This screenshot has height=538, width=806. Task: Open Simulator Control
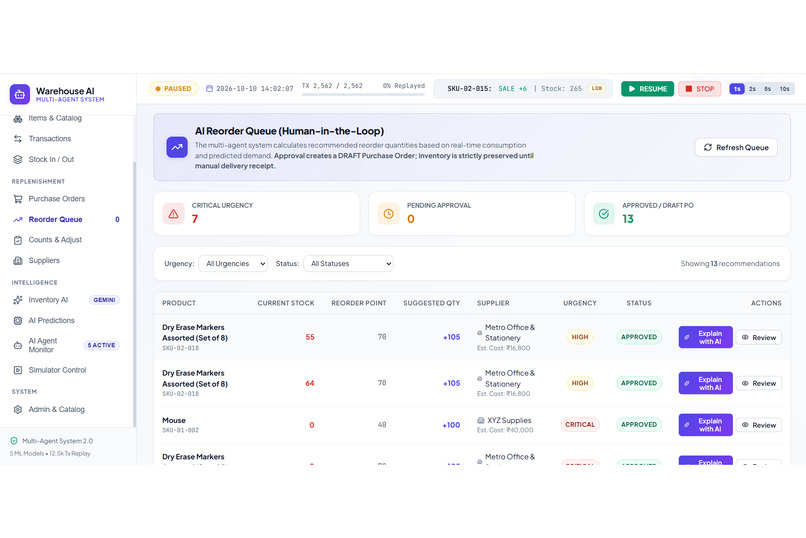57,370
